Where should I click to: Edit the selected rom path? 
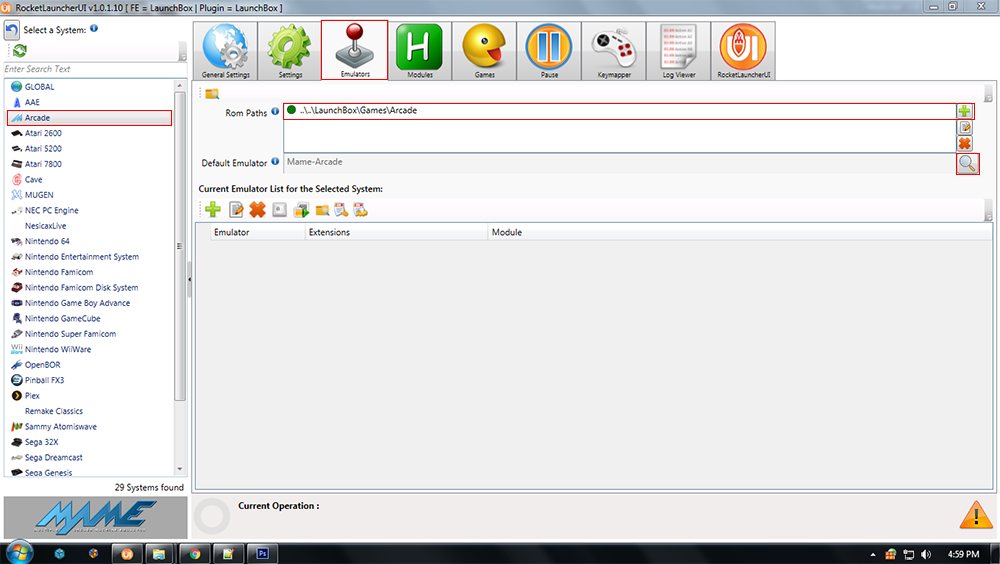[x=964, y=128]
